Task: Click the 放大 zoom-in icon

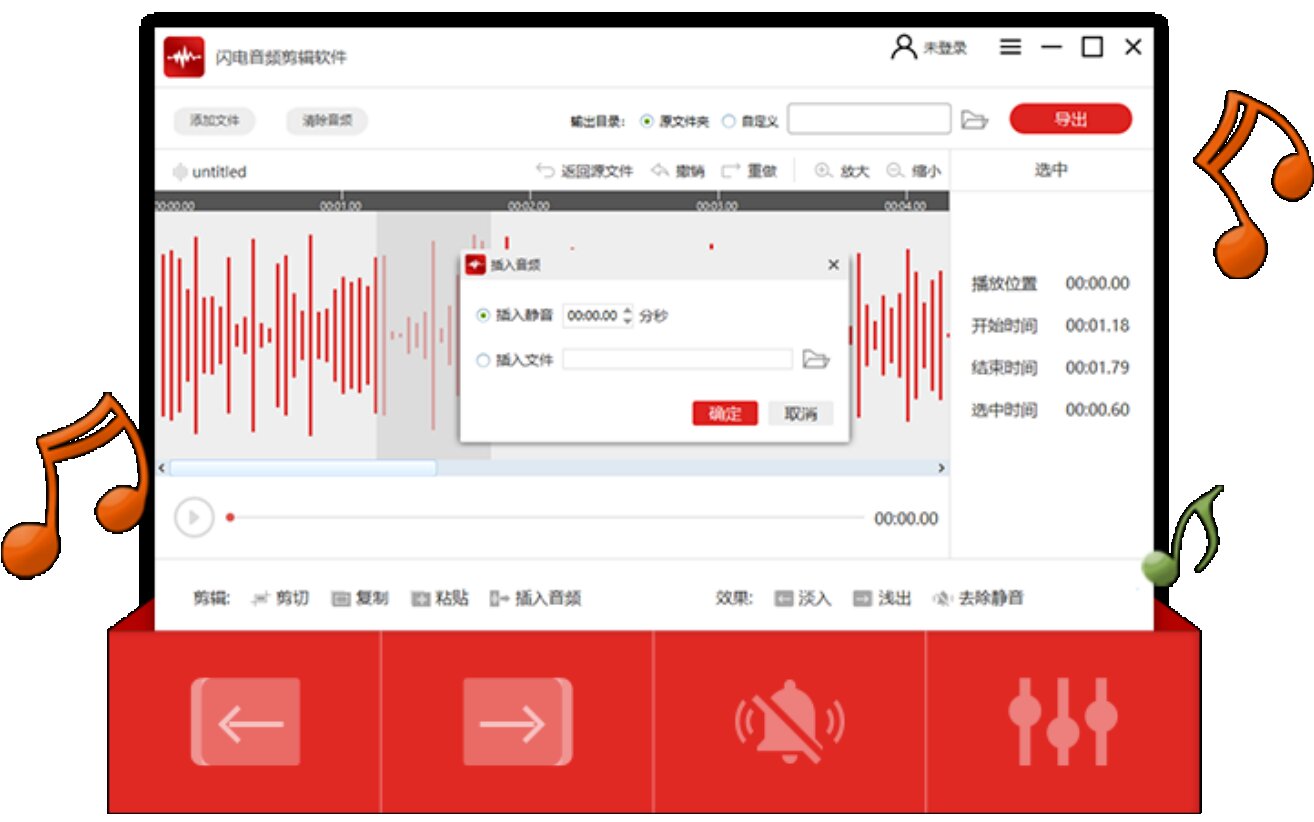Action: tap(824, 169)
